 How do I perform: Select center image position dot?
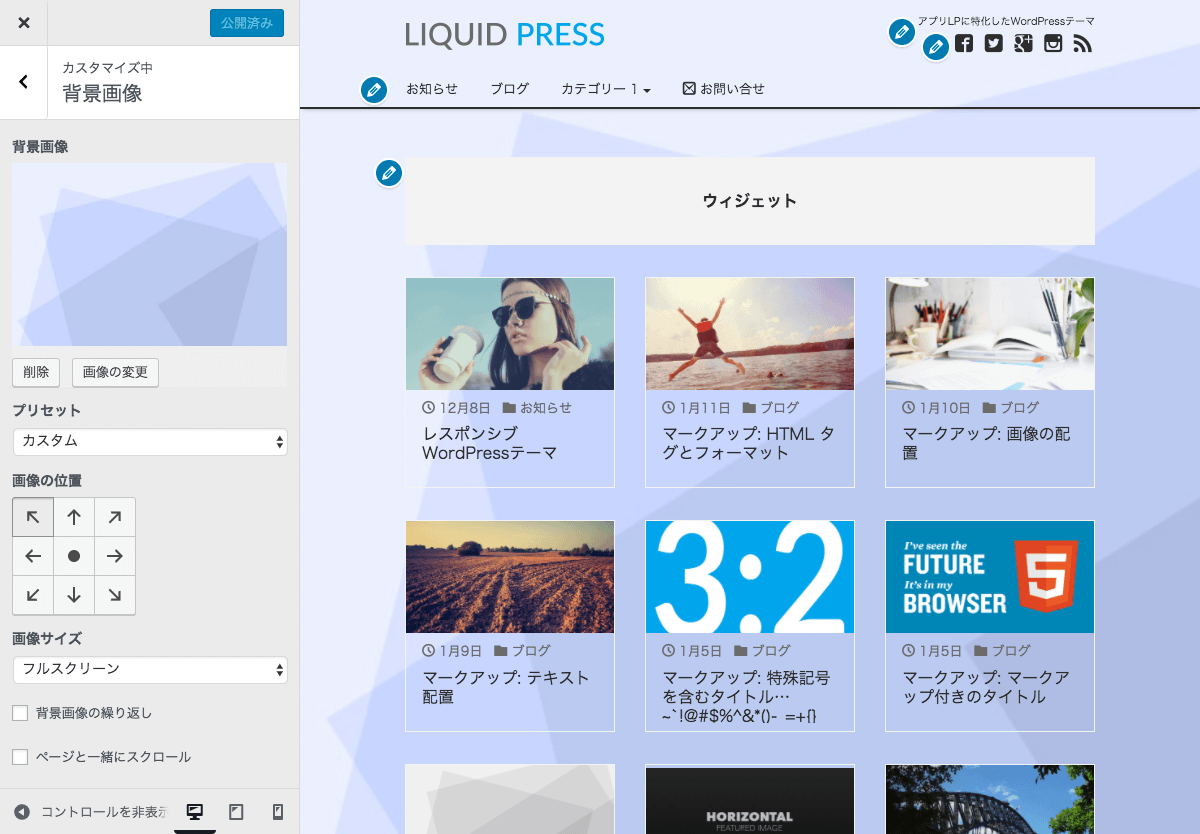pyautogui.click(x=74, y=556)
